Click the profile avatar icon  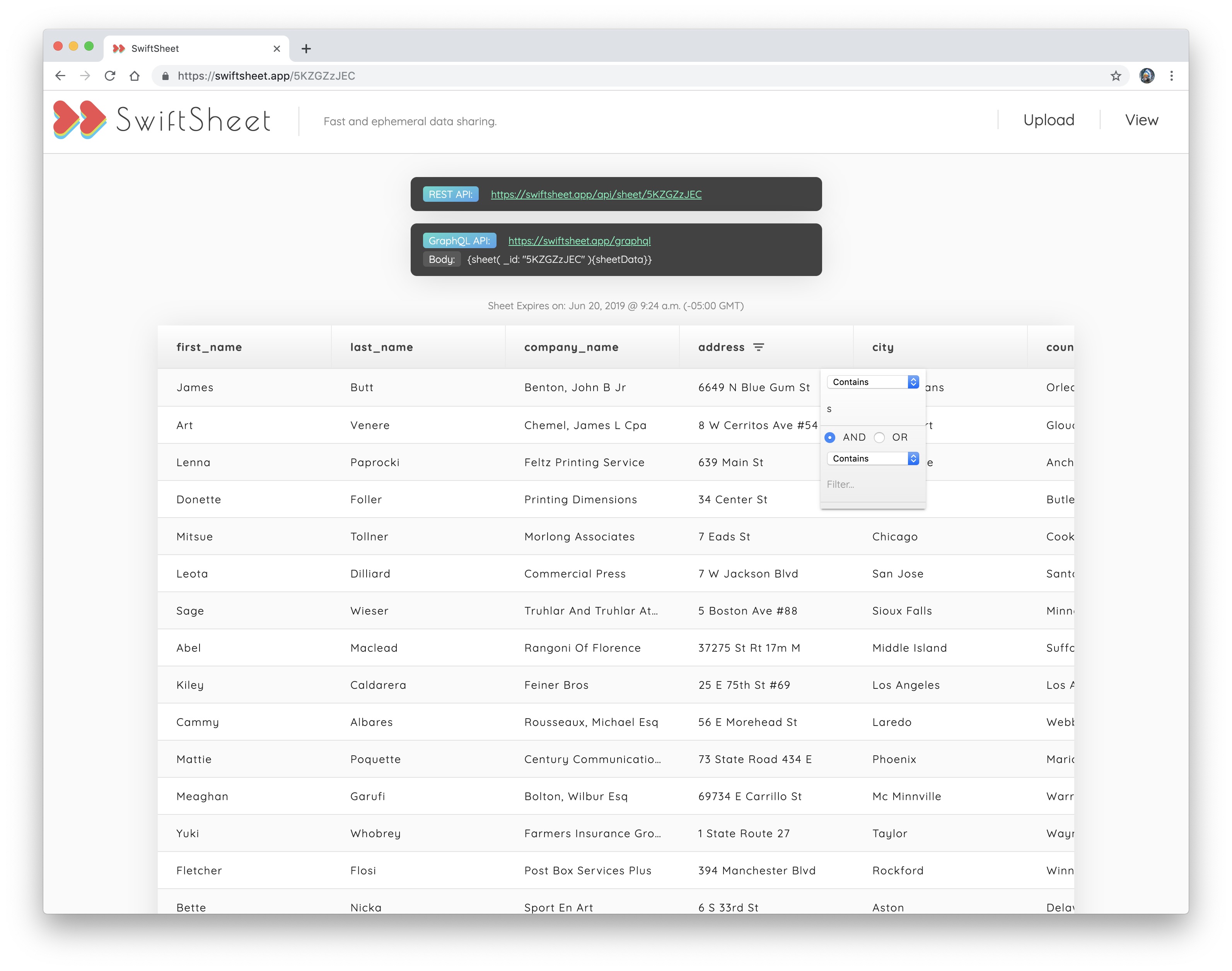(1146, 76)
